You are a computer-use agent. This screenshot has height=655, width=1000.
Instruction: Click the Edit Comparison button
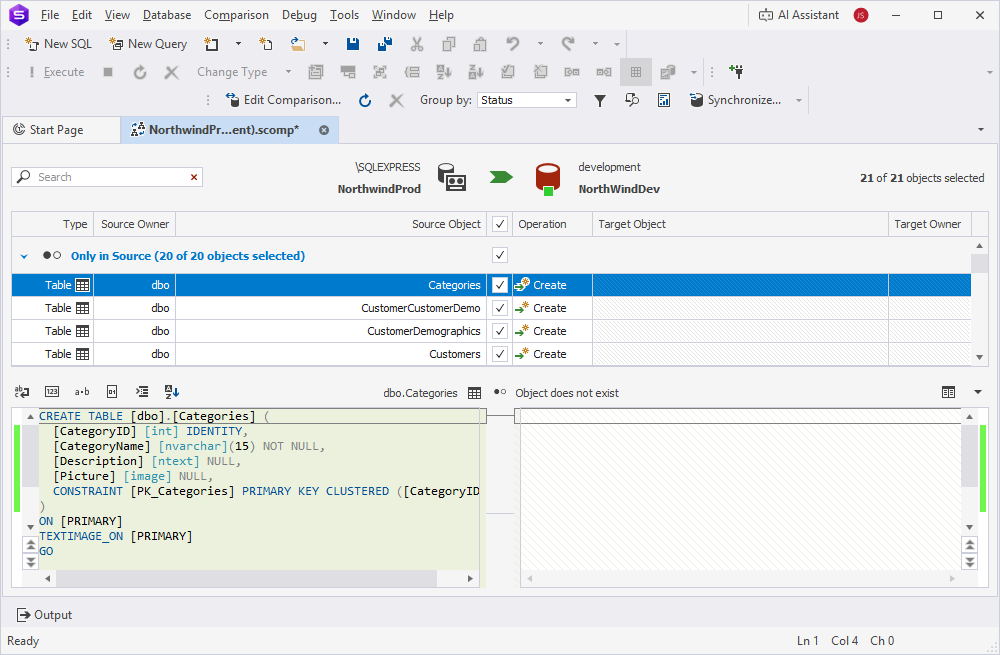coord(284,100)
